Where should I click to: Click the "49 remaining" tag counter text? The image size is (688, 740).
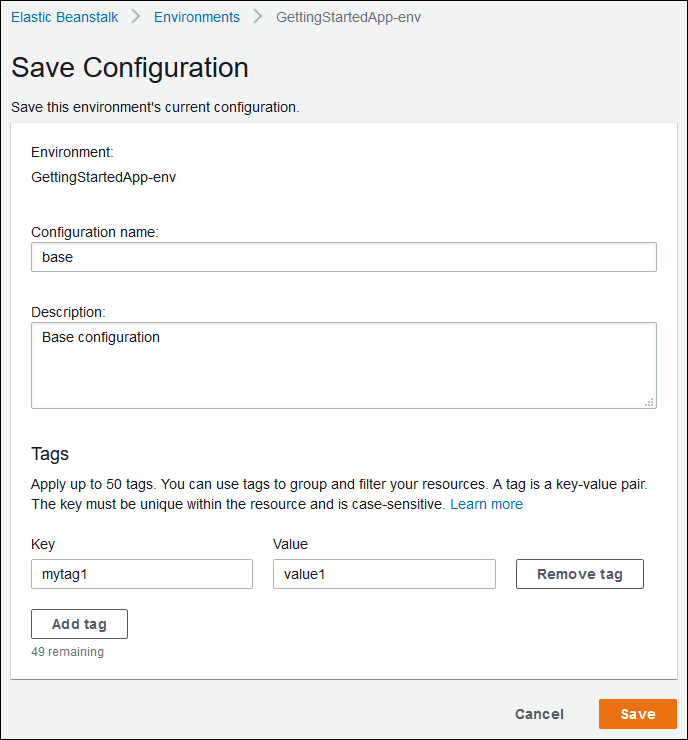point(67,651)
